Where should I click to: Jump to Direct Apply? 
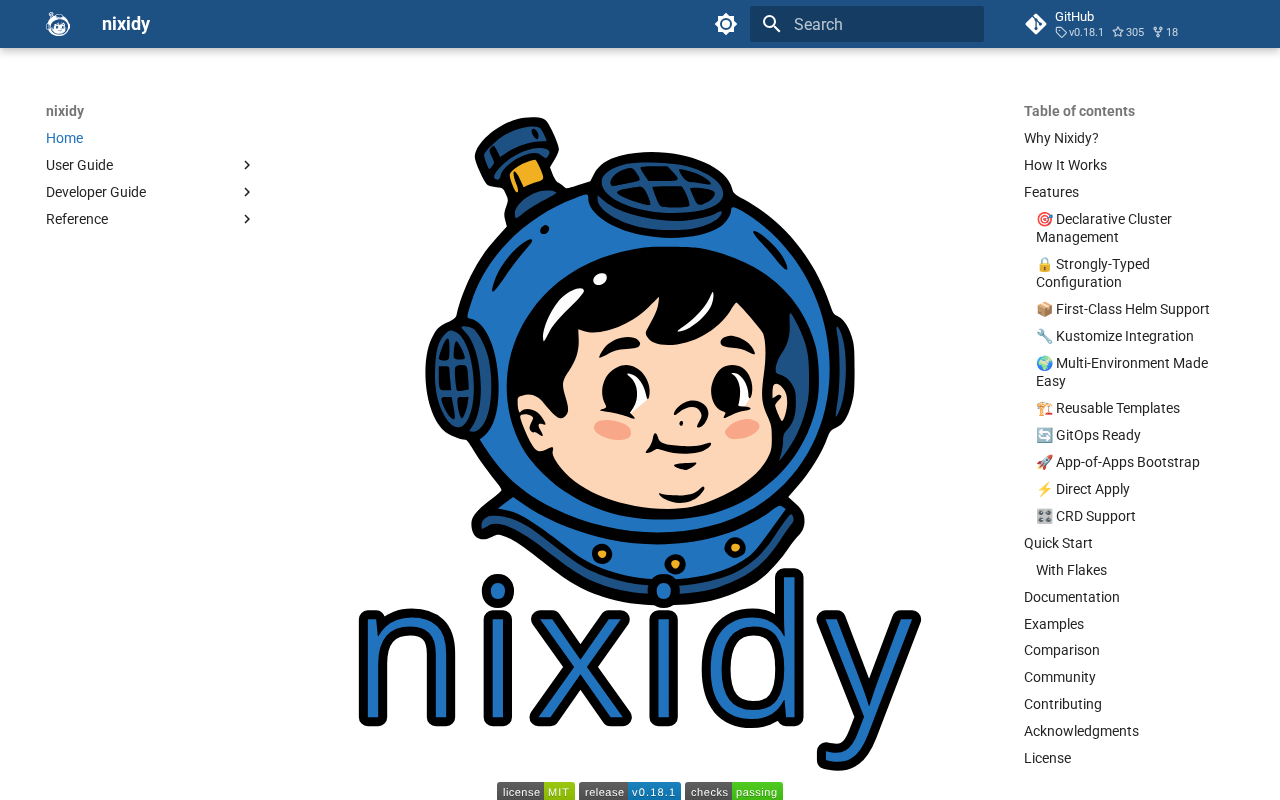pos(1083,489)
